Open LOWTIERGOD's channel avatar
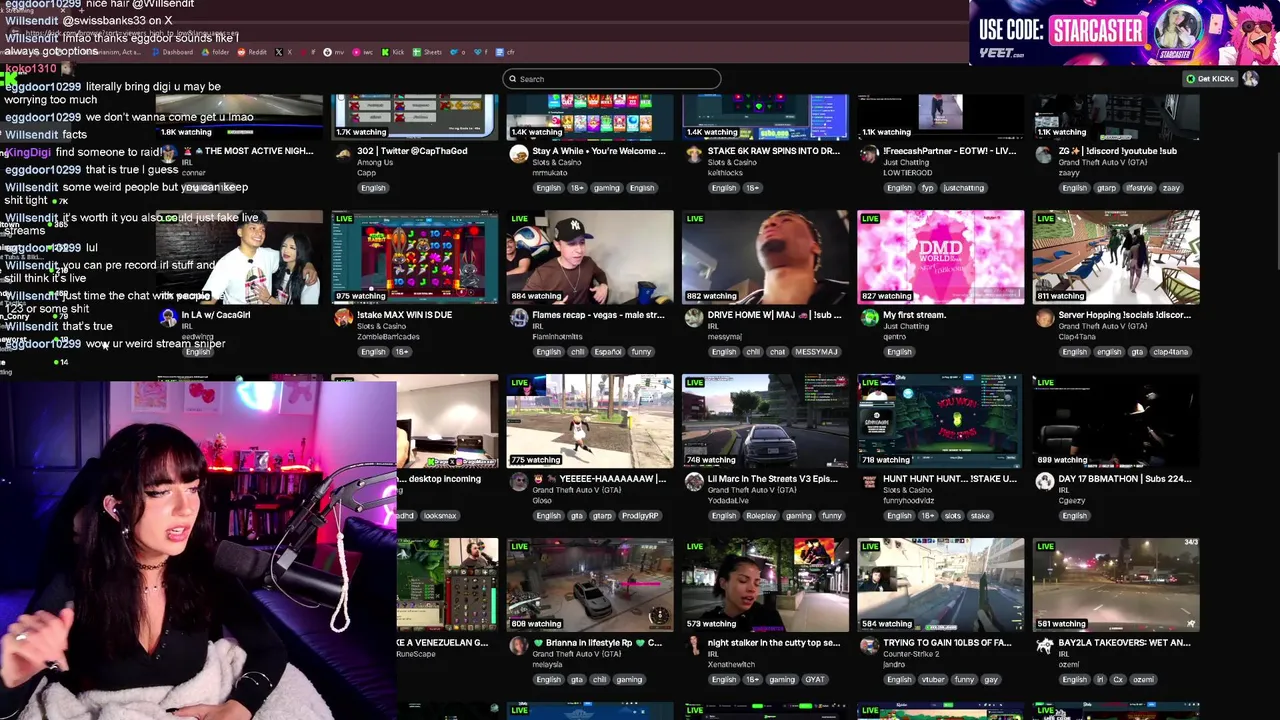Image resolution: width=1280 pixels, height=720 pixels. point(869,153)
